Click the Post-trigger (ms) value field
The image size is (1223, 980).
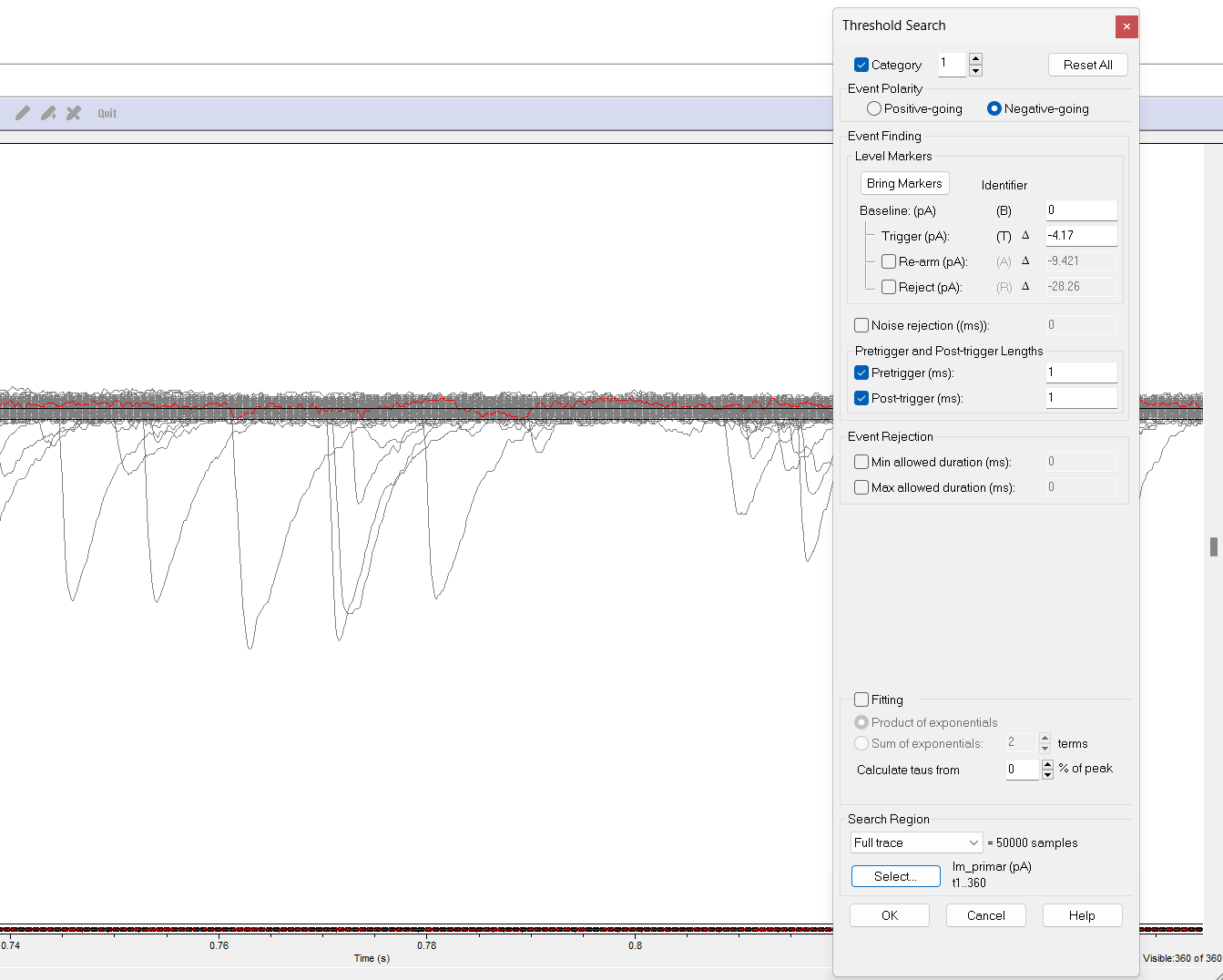(x=1081, y=398)
